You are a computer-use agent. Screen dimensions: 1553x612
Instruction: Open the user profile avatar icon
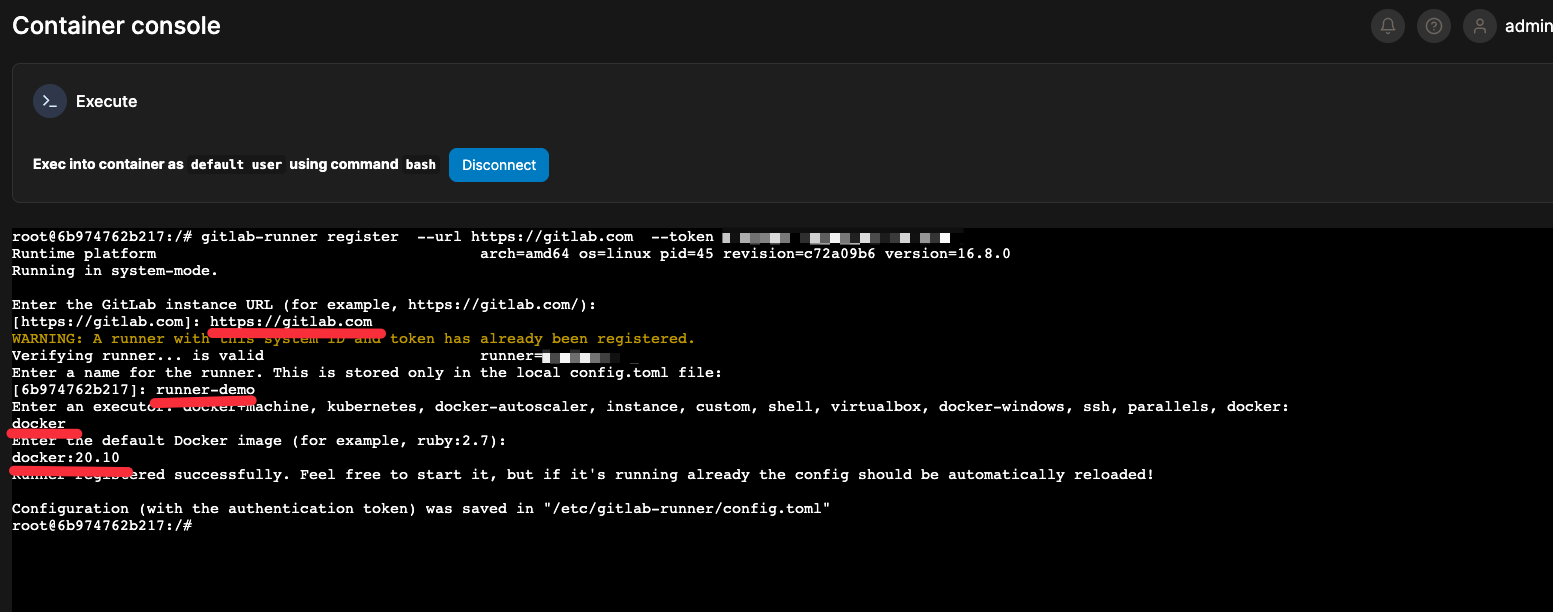[1479, 27]
